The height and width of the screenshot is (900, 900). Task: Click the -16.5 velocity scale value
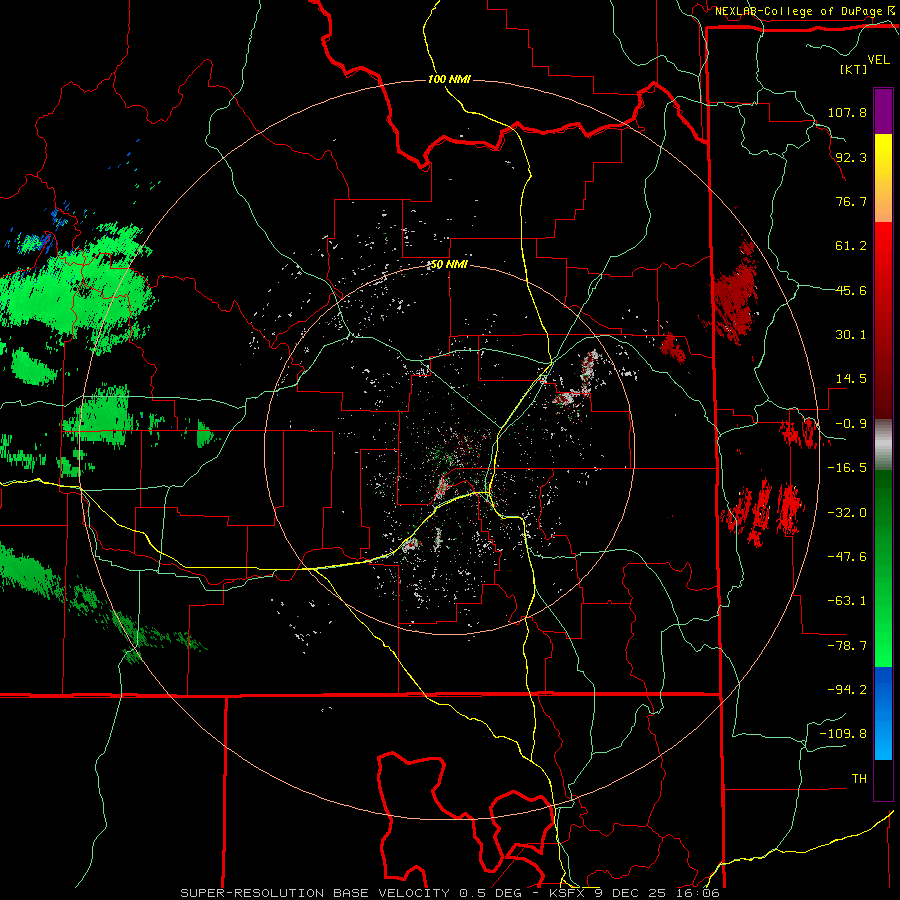[847, 468]
